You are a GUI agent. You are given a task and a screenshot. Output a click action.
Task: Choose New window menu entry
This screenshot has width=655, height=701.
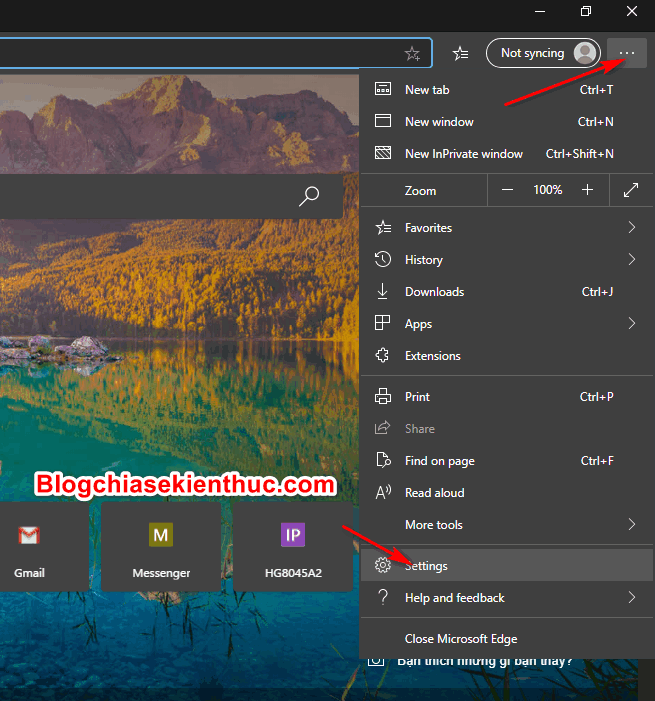[506, 122]
